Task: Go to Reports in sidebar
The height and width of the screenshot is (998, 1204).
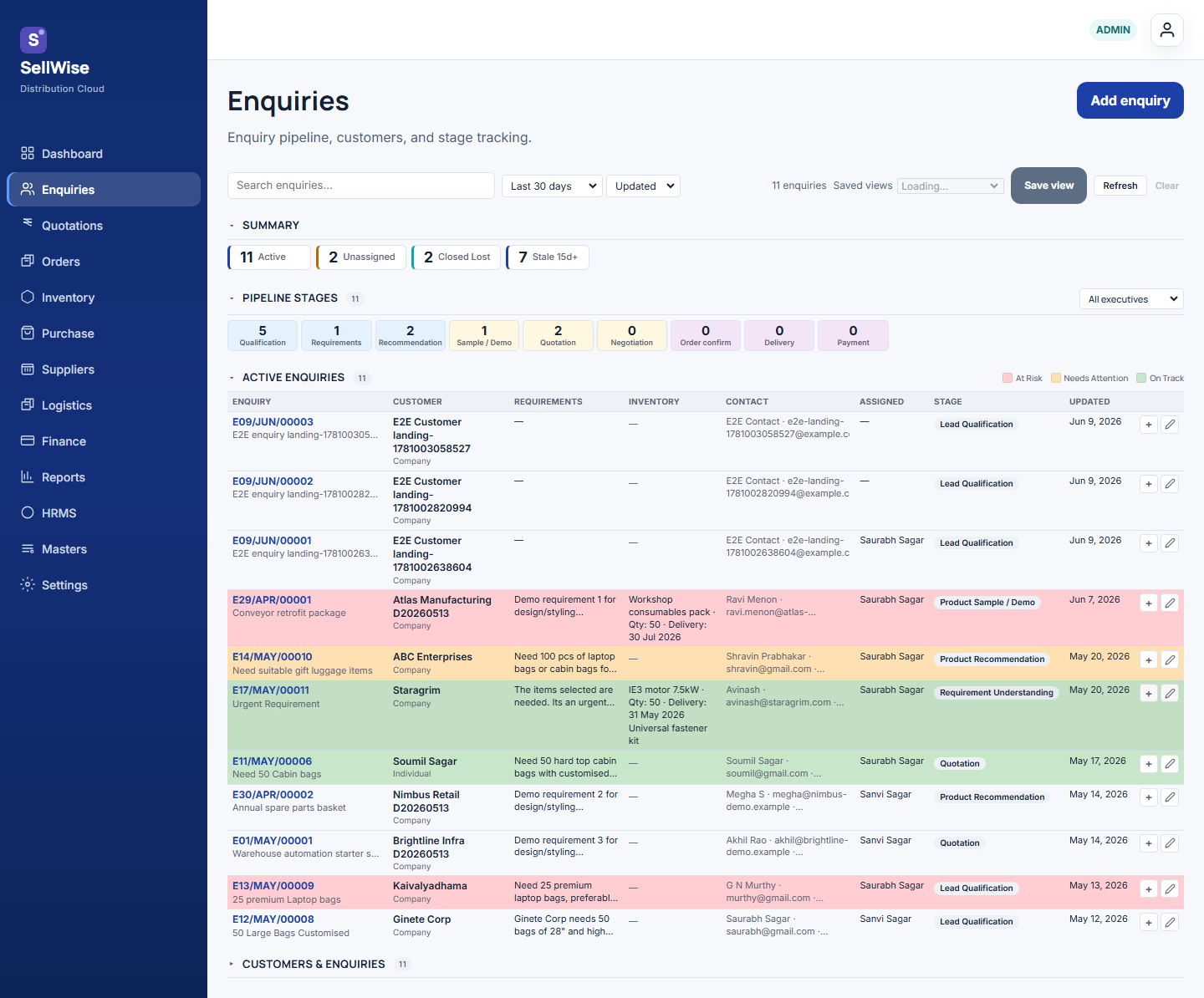Action: tap(104, 476)
